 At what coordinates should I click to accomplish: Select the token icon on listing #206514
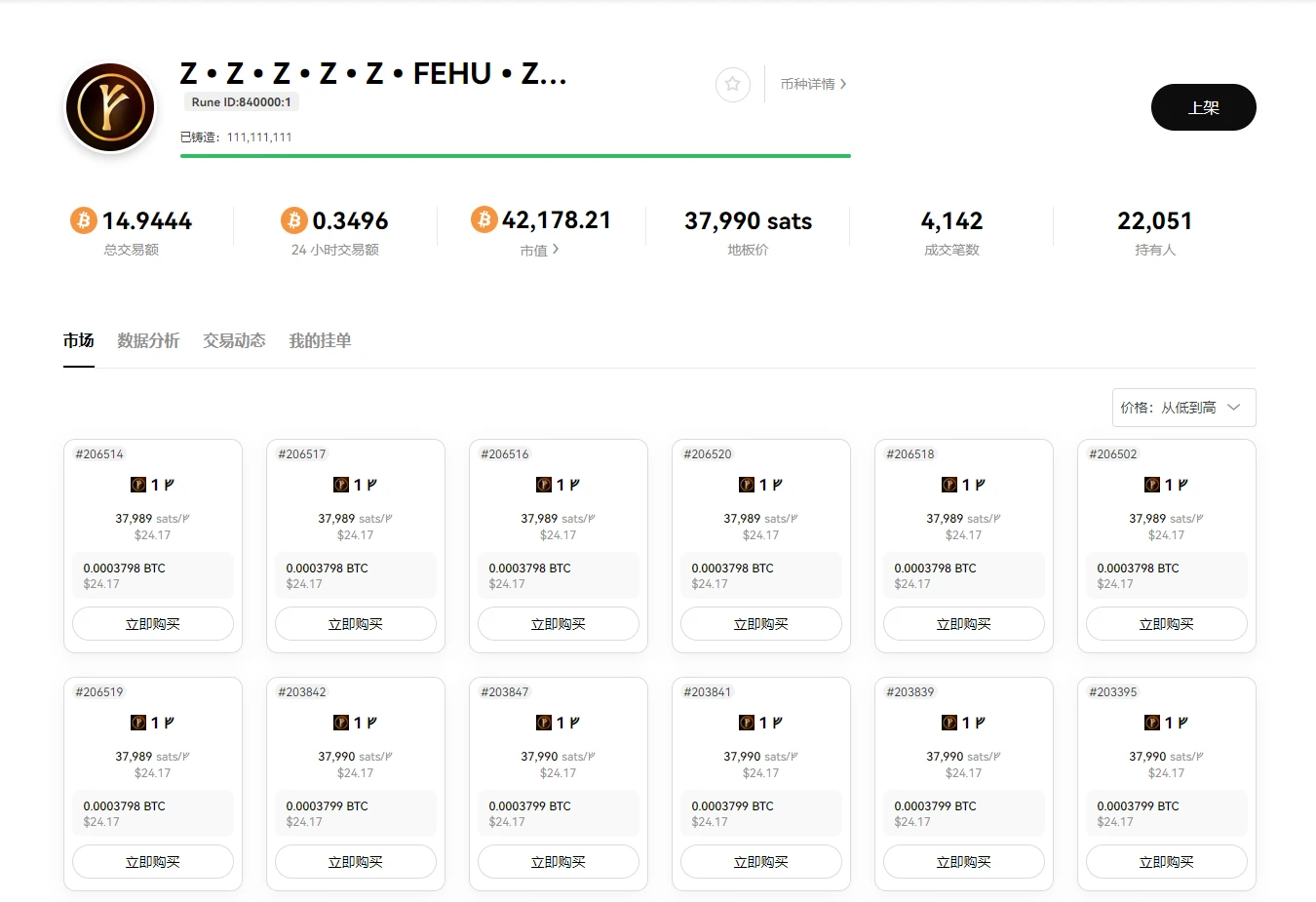click(x=137, y=484)
